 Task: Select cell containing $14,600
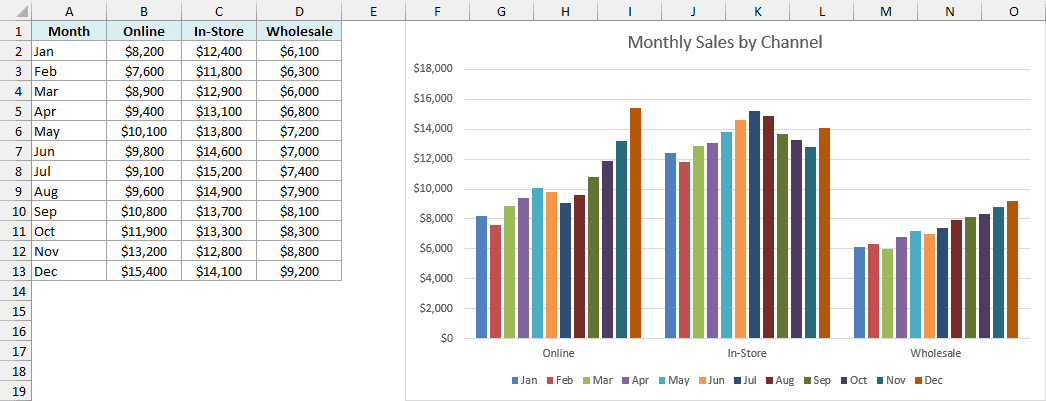[218, 151]
